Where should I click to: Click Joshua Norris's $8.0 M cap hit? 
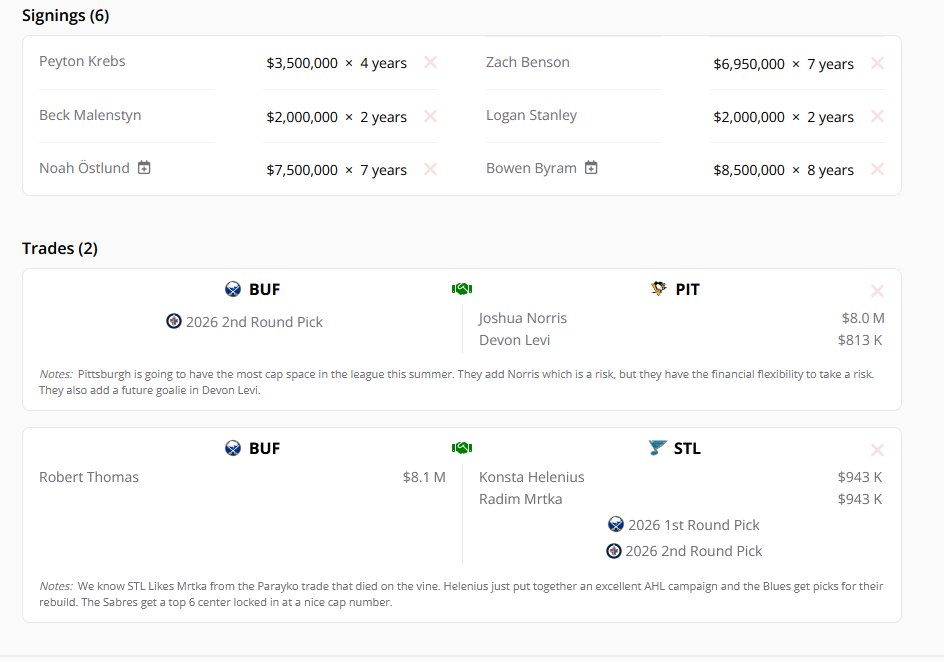tap(863, 318)
